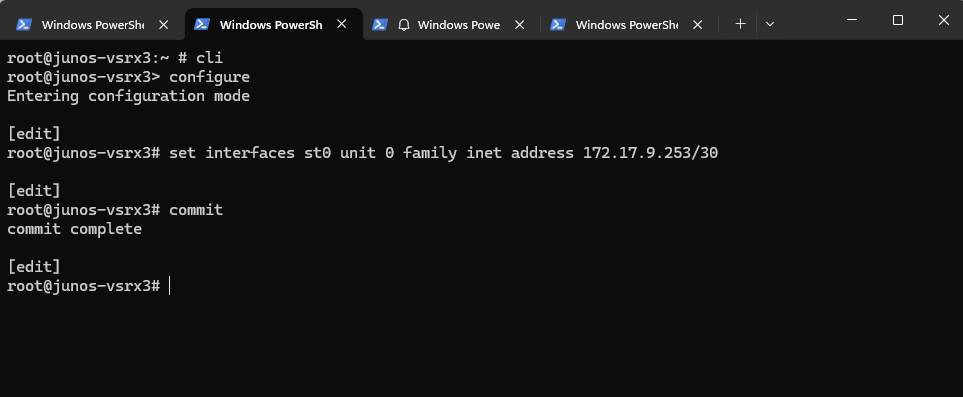This screenshot has height=397, width=963.
Task: Close the rightmost Windows PowerShell tab
Action: (x=698, y=25)
